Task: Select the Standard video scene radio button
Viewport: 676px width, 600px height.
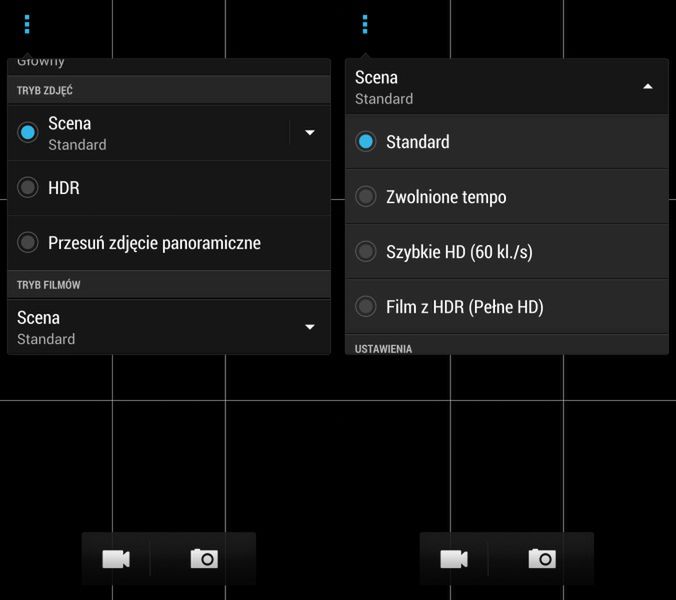Action: point(366,142)
